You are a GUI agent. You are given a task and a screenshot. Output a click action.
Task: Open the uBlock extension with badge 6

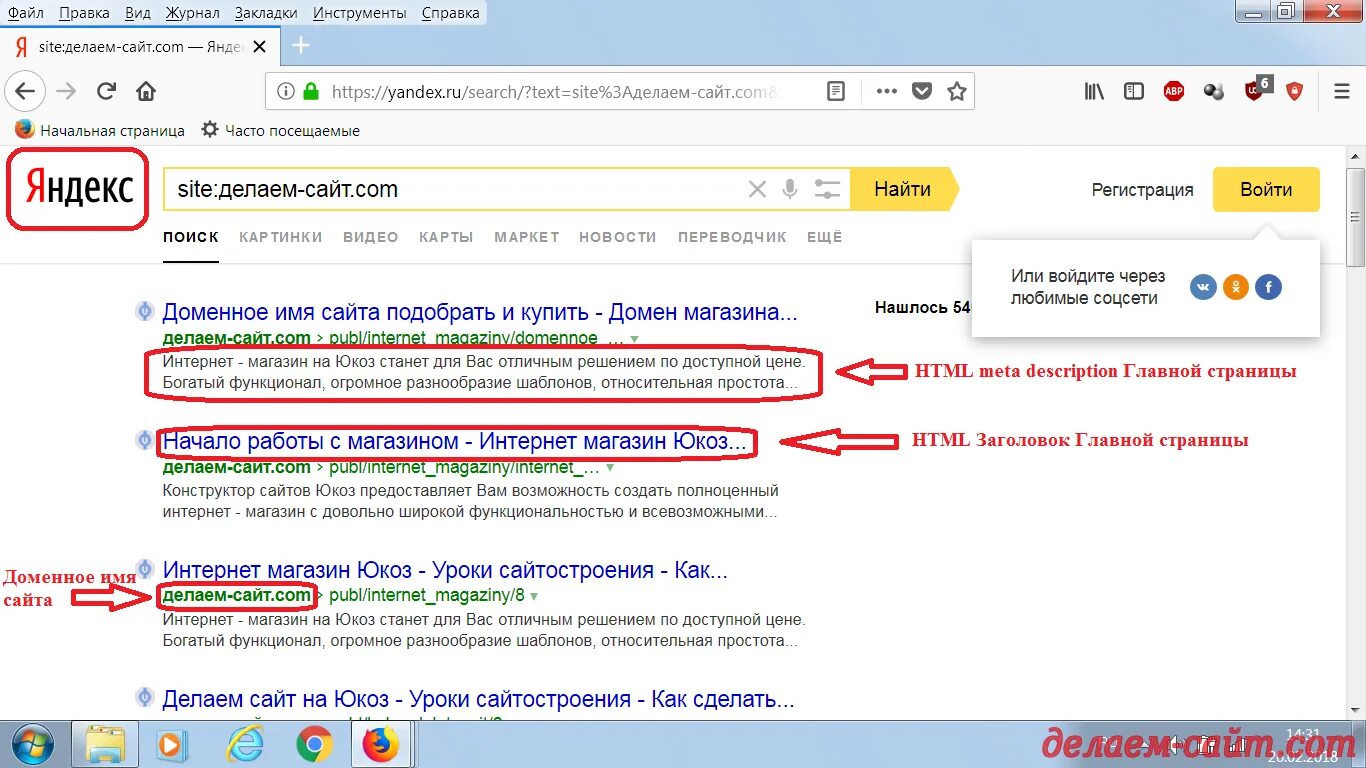click(x=1256, y=90)
